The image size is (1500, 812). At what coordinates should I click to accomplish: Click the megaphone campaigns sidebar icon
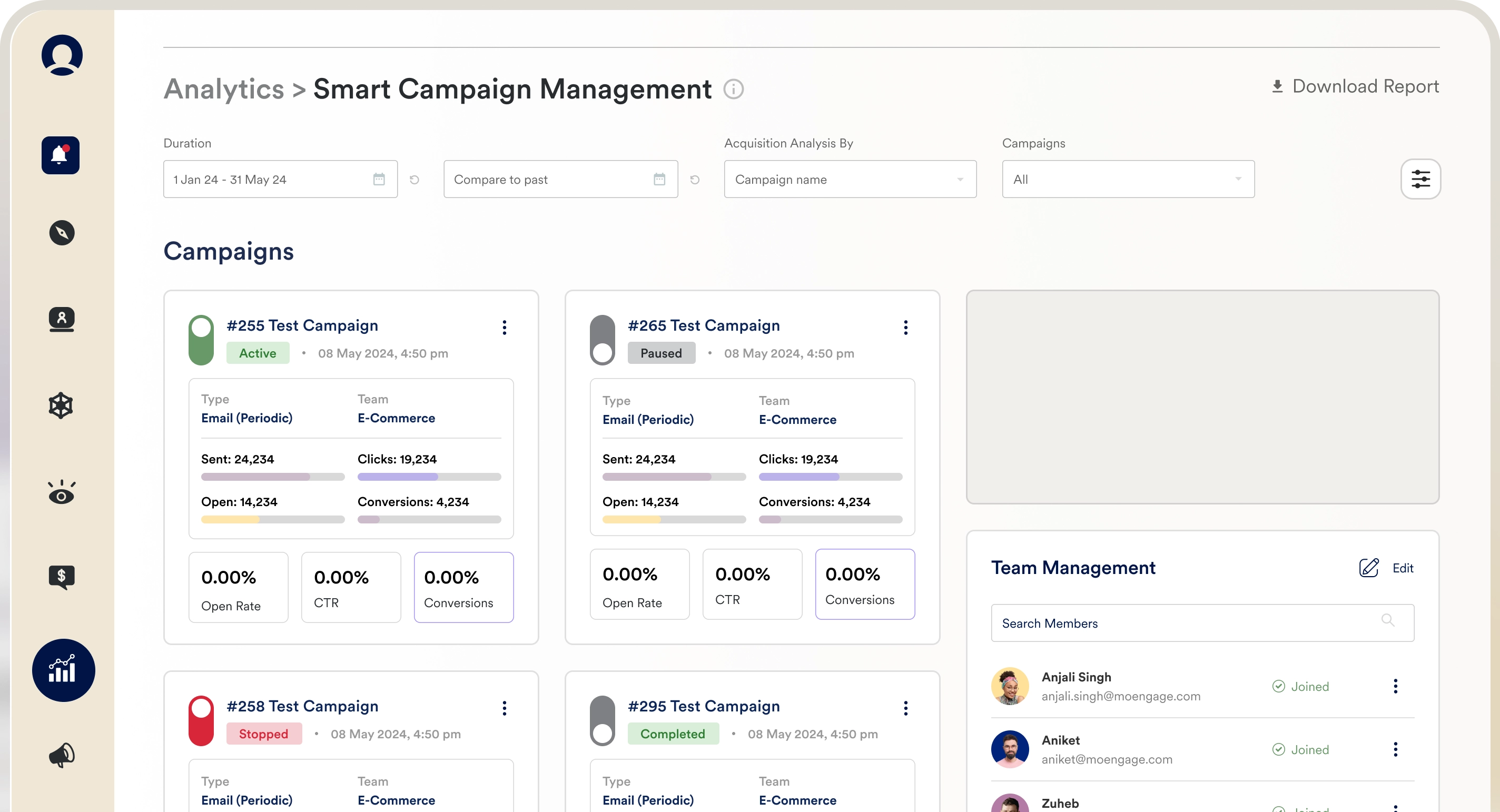click(62, 755)
